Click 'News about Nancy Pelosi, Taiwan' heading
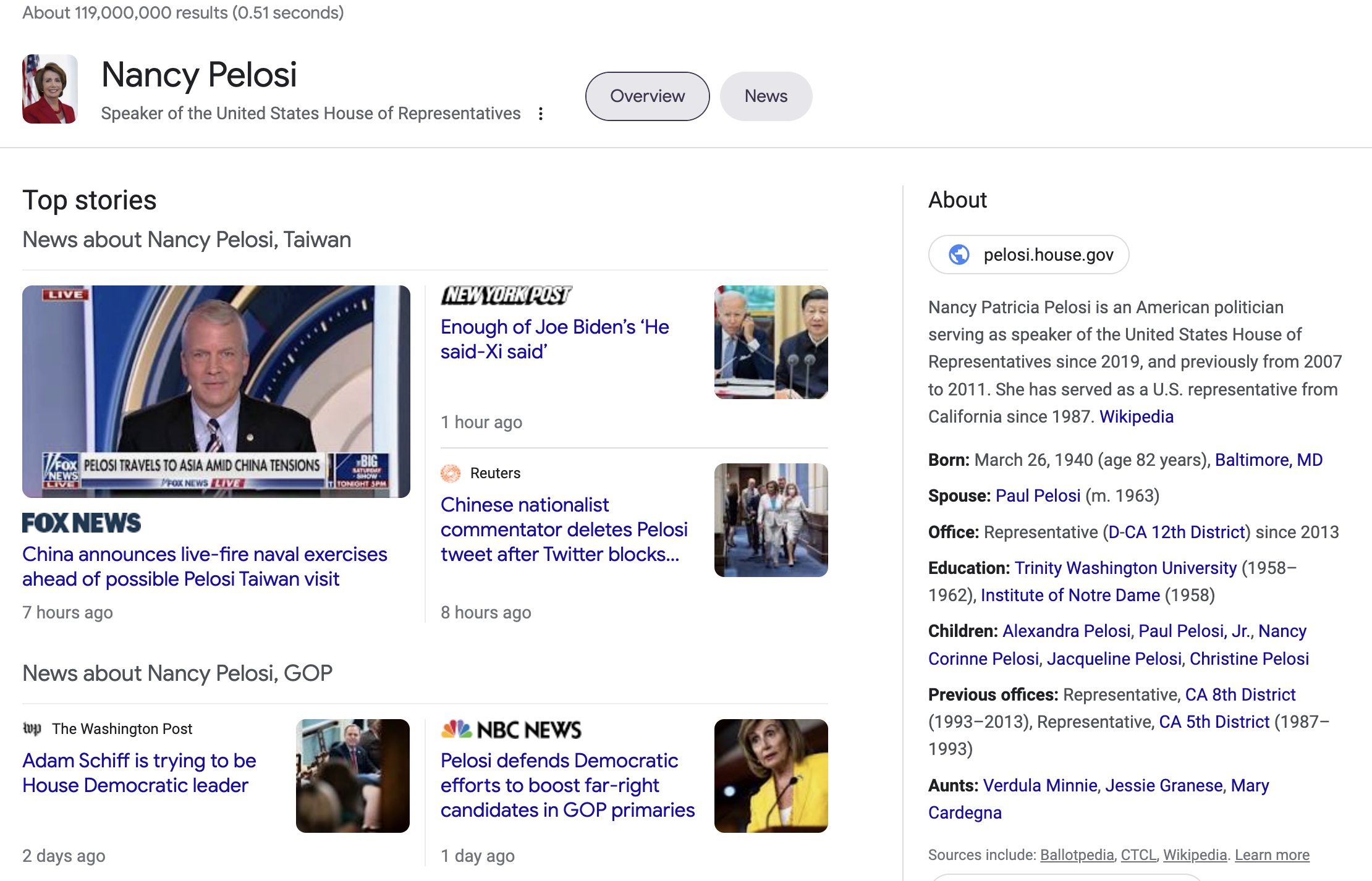The height and width of the screenshot is (881, 1372). [x=187, y=240]
